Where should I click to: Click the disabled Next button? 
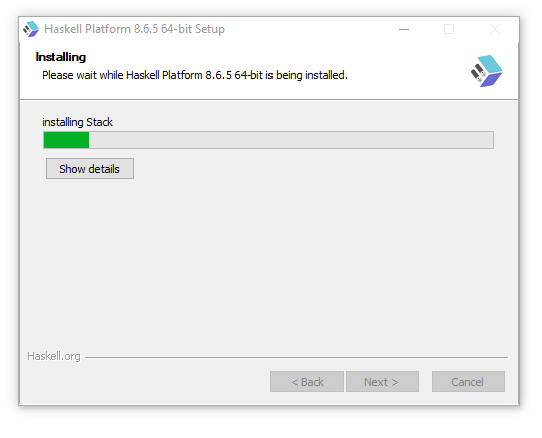(382, 382)
